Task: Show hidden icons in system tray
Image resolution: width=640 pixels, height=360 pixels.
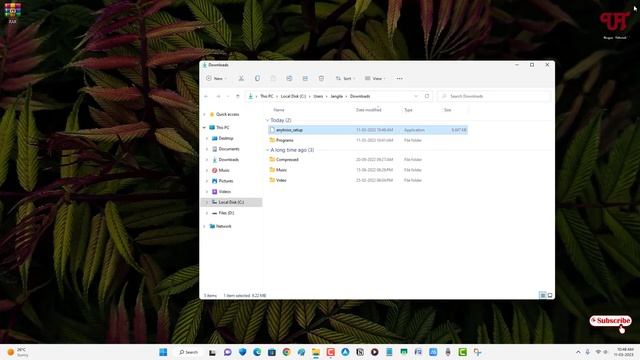Action: click(x=578, y=352)
